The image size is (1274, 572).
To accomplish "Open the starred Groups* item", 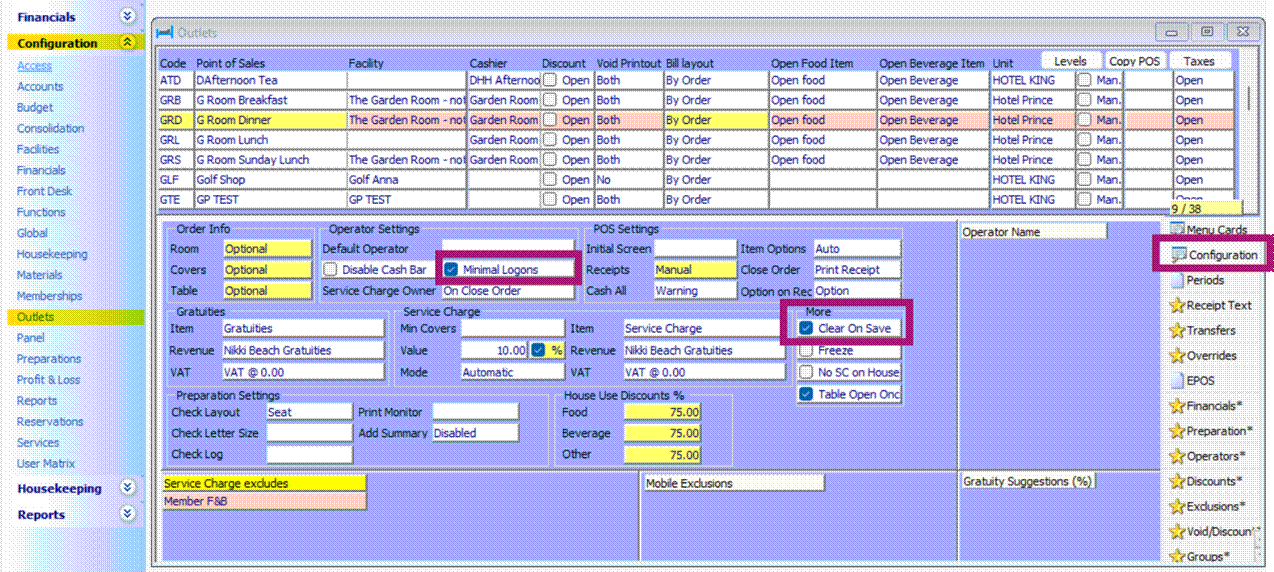I will [1200, 556].
